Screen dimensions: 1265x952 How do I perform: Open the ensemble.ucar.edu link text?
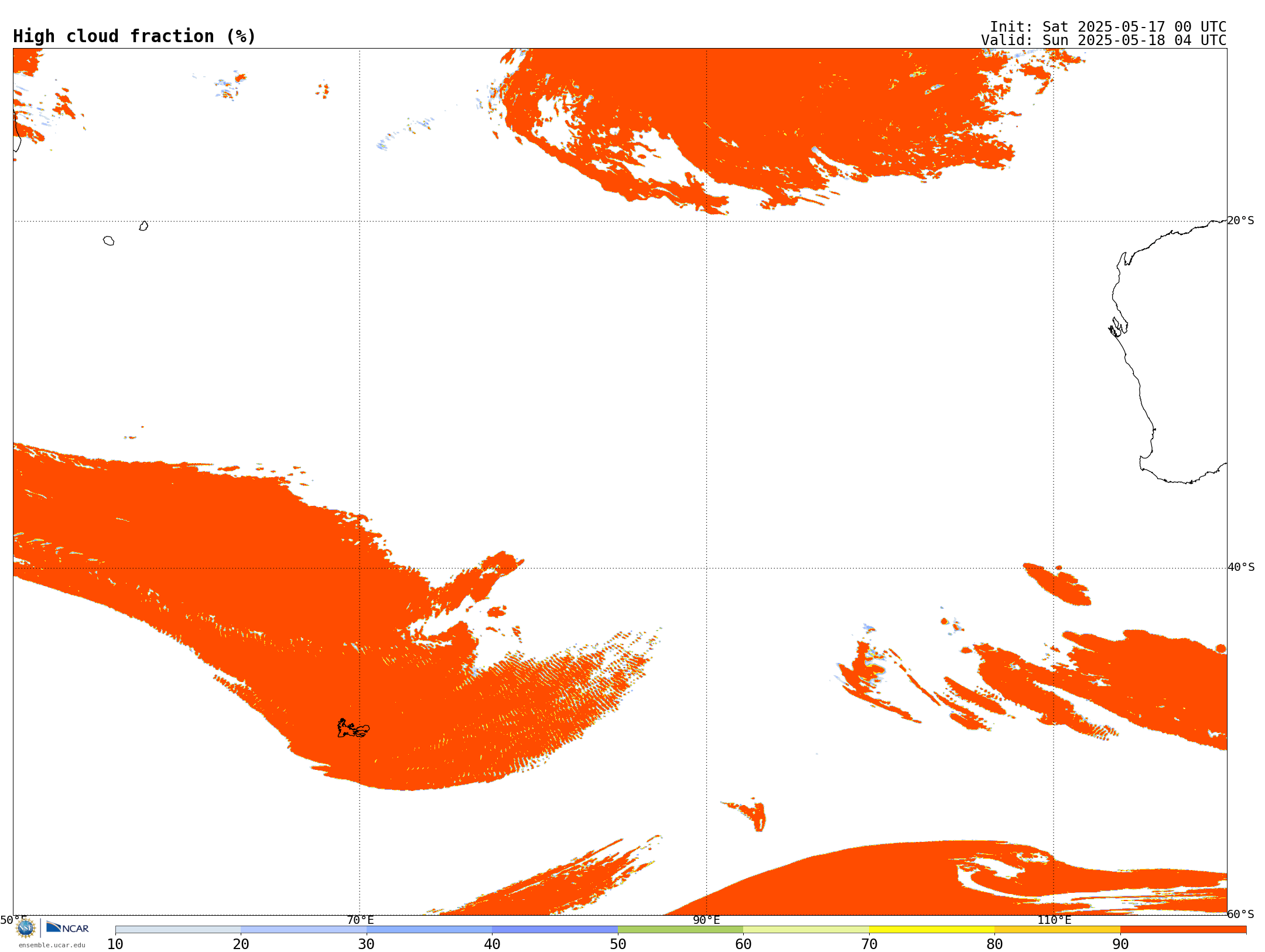point(52,945)
